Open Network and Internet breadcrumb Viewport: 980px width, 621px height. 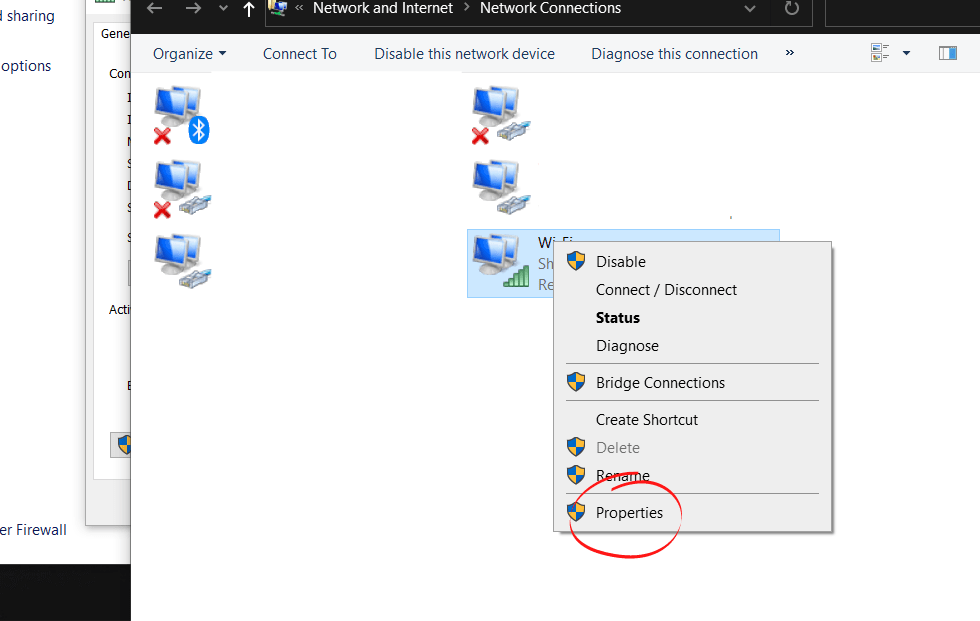point(383,9)
